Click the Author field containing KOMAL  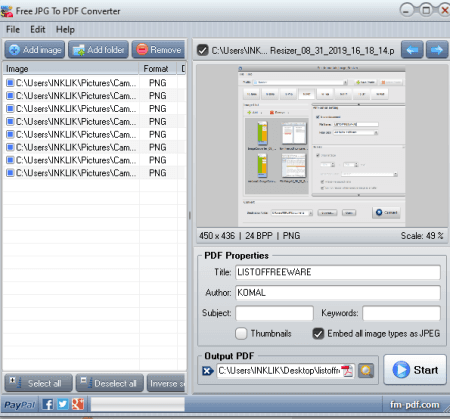[338, 293]
